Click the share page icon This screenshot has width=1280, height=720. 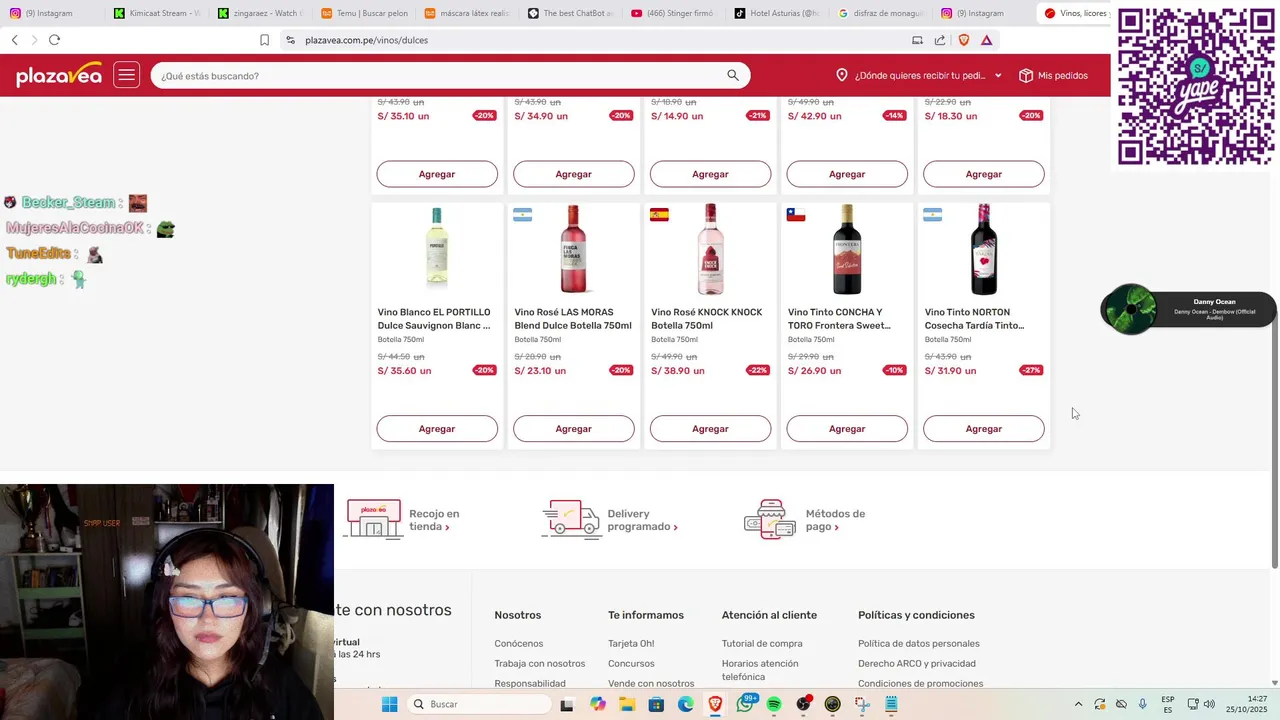point(940,40)
